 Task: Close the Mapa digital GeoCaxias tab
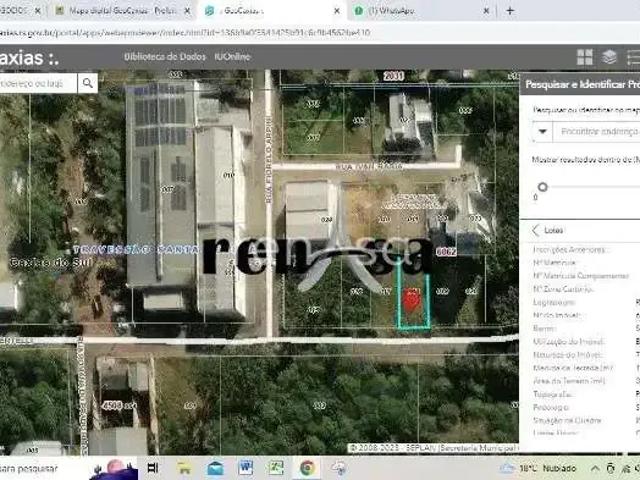(187, 11)
